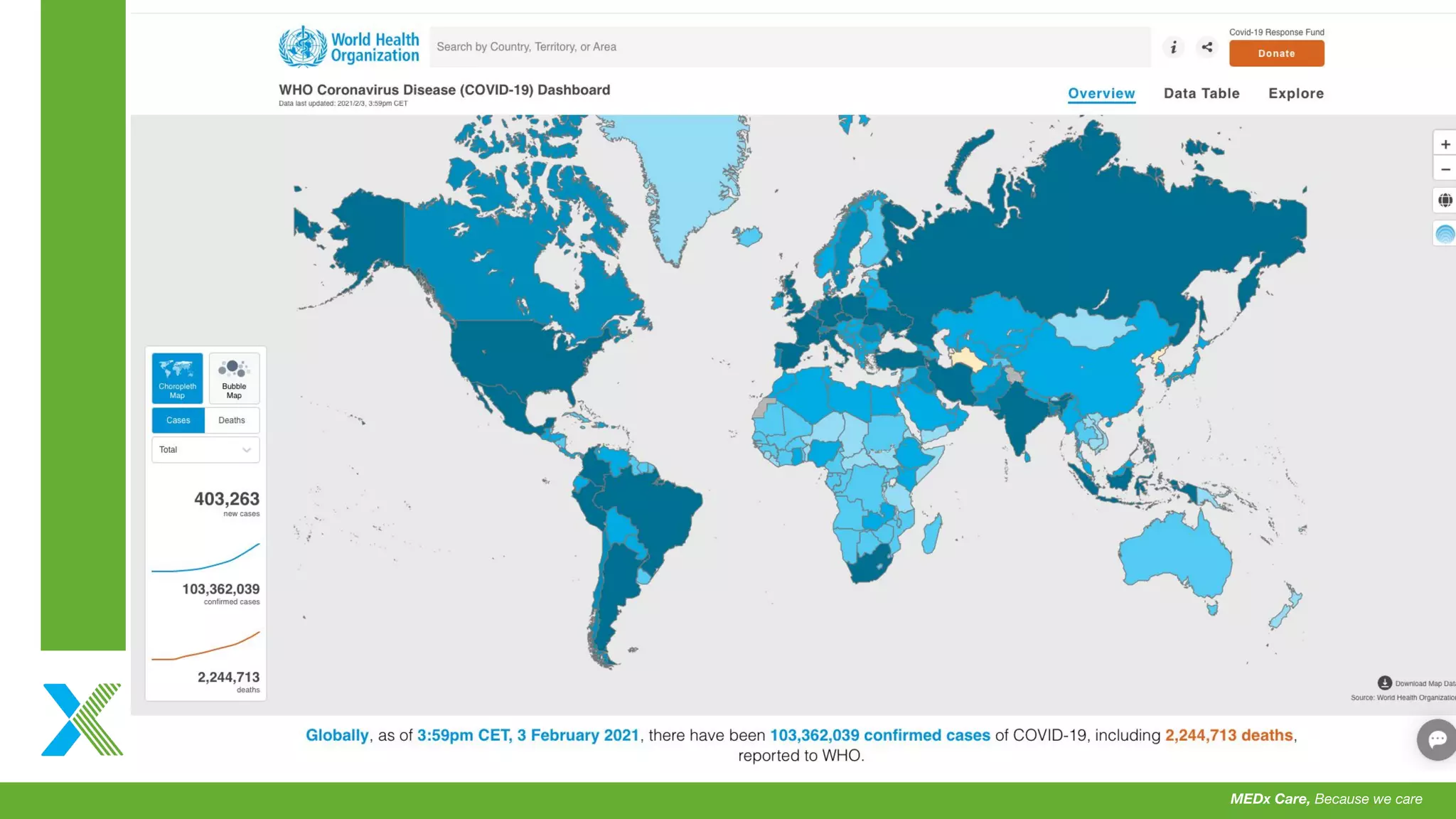Switch to Bubble Map view
1456x819 pixels.
click(x=234, y=378)
